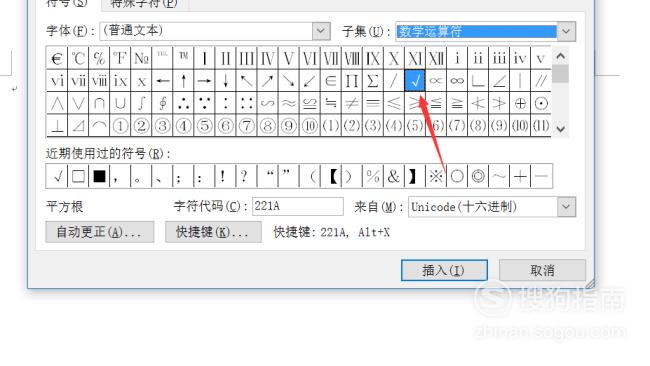Viewport: 650px width, 366px height.
Task: Select the element-of ∈ symbol
Action: pyautogui.click(x=331, y=81)
